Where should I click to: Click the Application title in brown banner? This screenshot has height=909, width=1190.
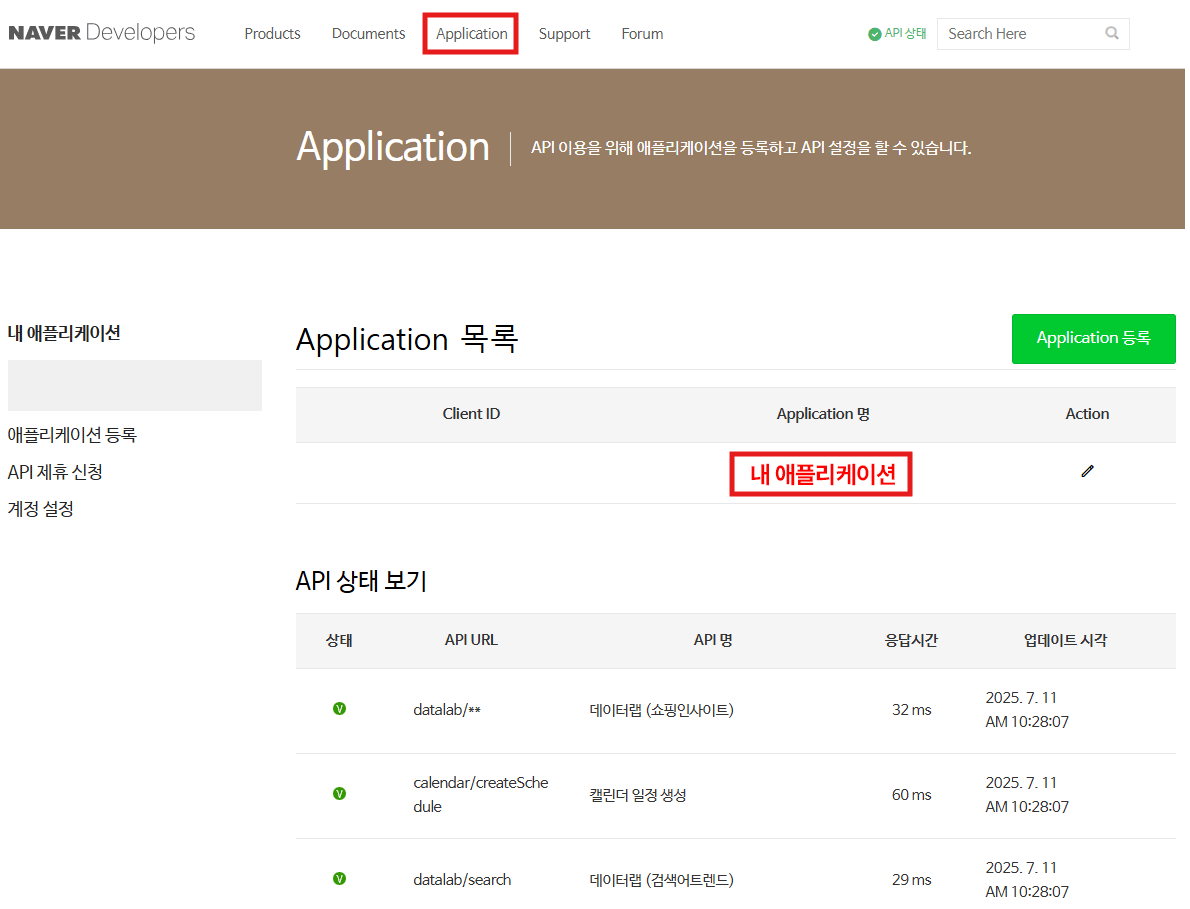click(393, 147)
